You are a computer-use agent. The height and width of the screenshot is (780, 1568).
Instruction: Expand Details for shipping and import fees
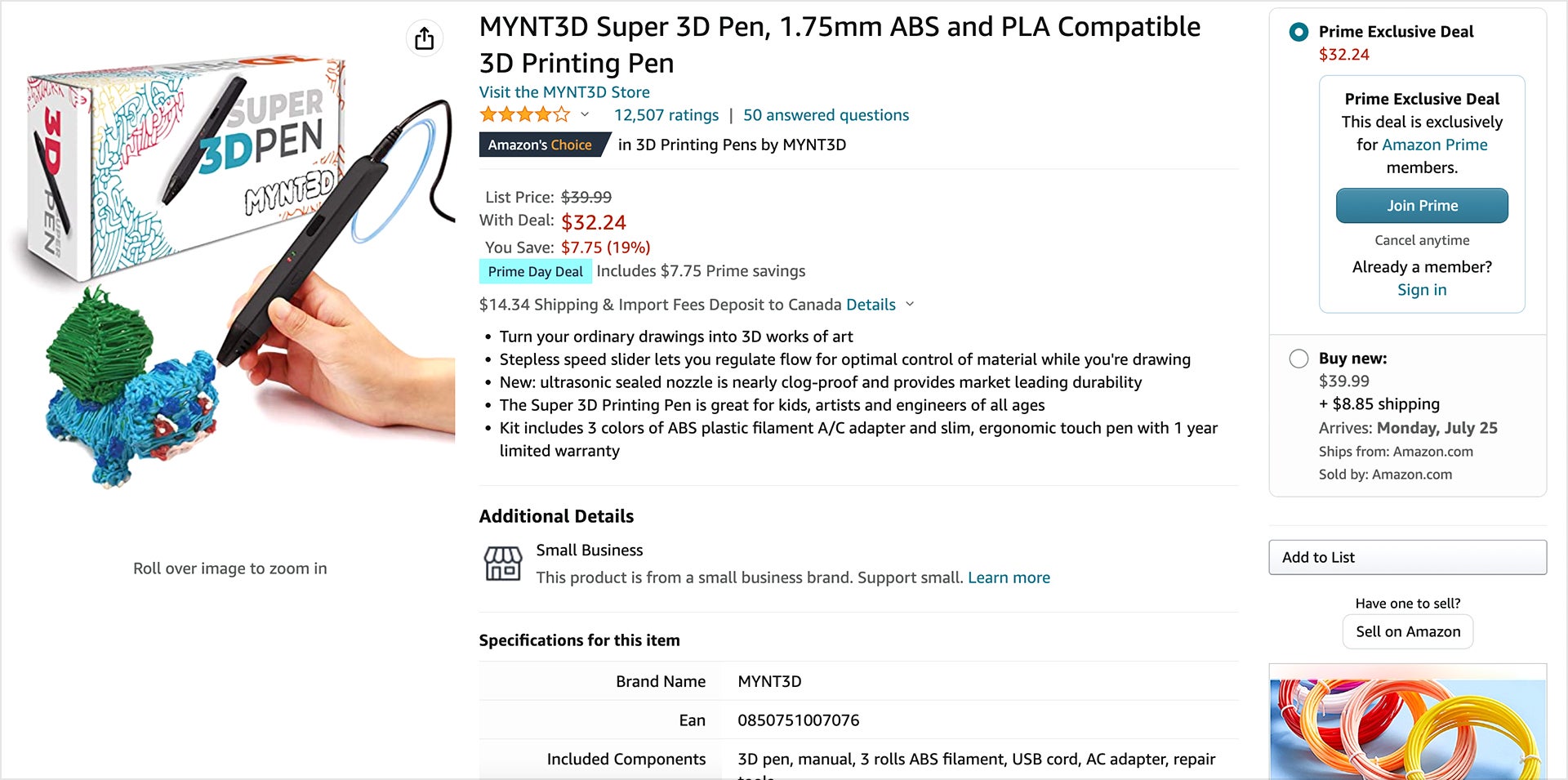pyautogui.click(x=871, y=304)
